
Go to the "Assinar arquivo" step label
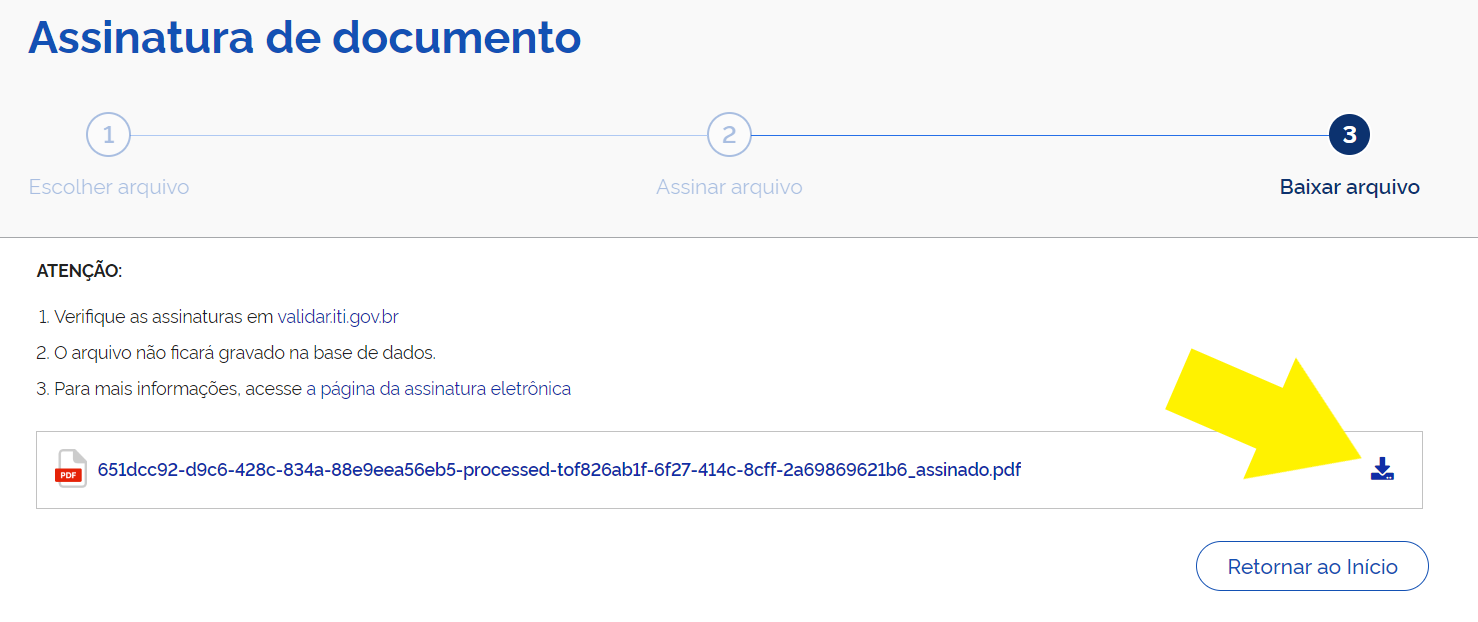[729, 187]
